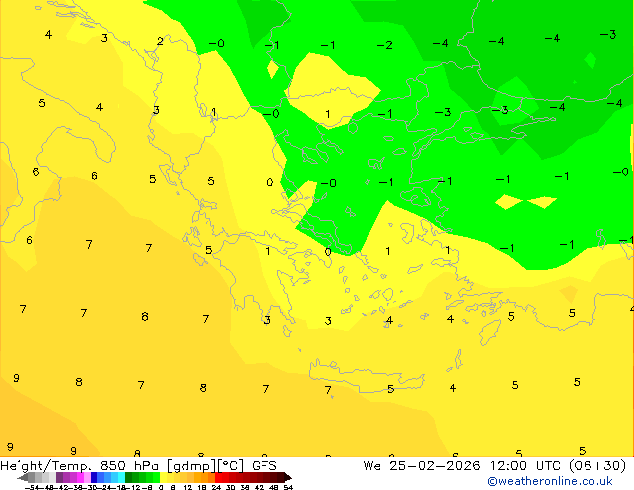Click the "12:00 UTC" time text

tap(525, 466)
